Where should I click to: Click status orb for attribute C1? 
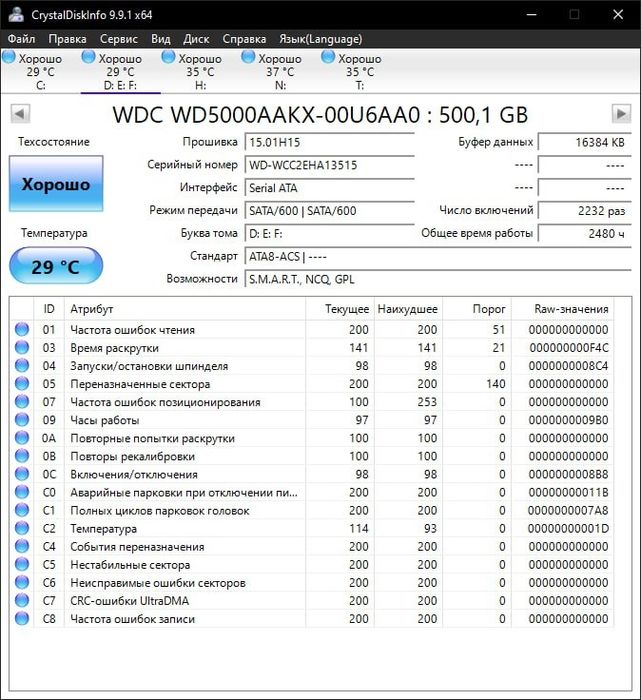22,510
